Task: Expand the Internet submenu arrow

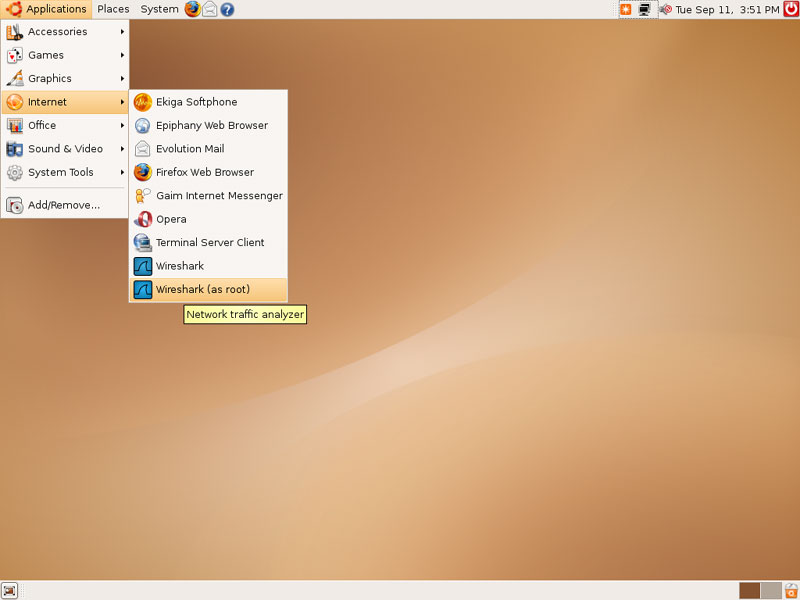Action: (x=122, y=102)
